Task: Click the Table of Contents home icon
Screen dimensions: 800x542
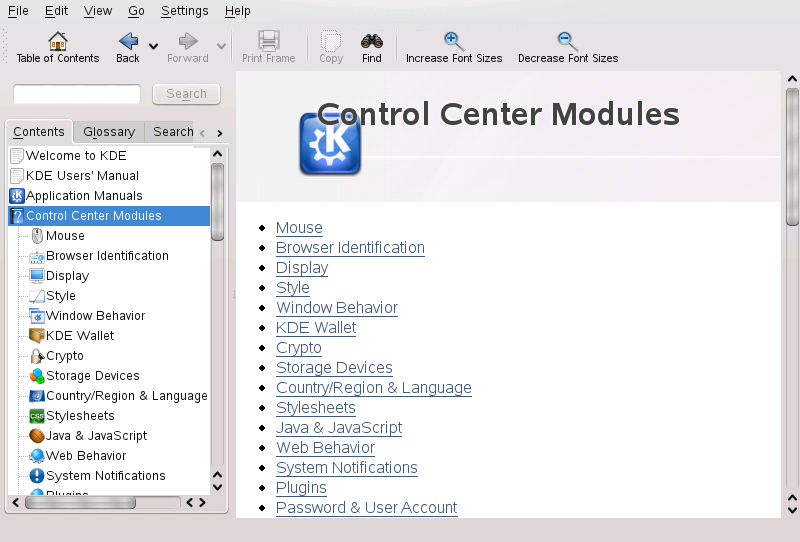Action: tap(58, 41)
